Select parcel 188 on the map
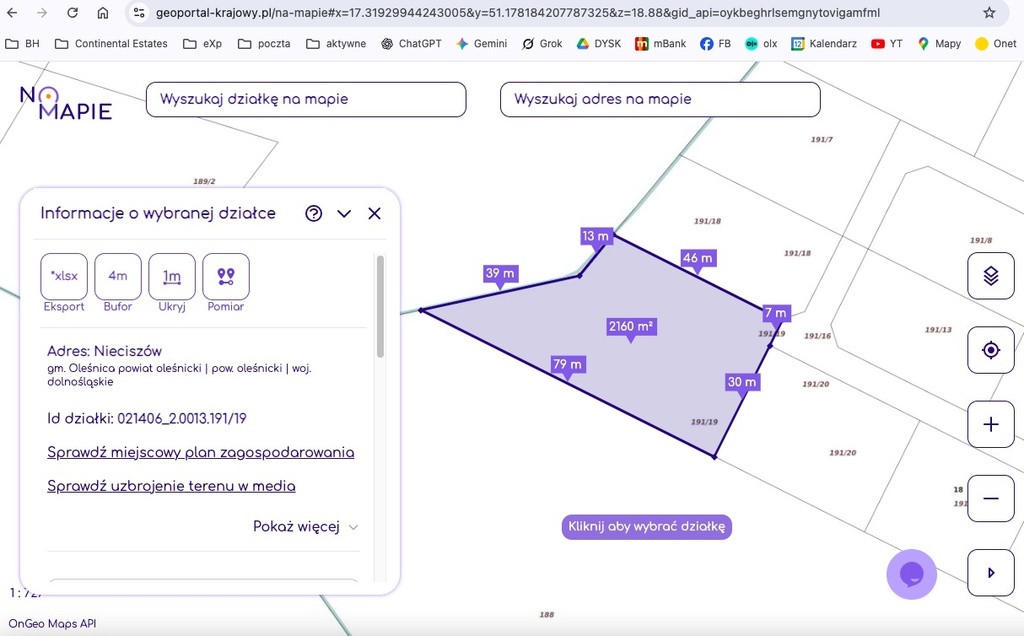 547,614
